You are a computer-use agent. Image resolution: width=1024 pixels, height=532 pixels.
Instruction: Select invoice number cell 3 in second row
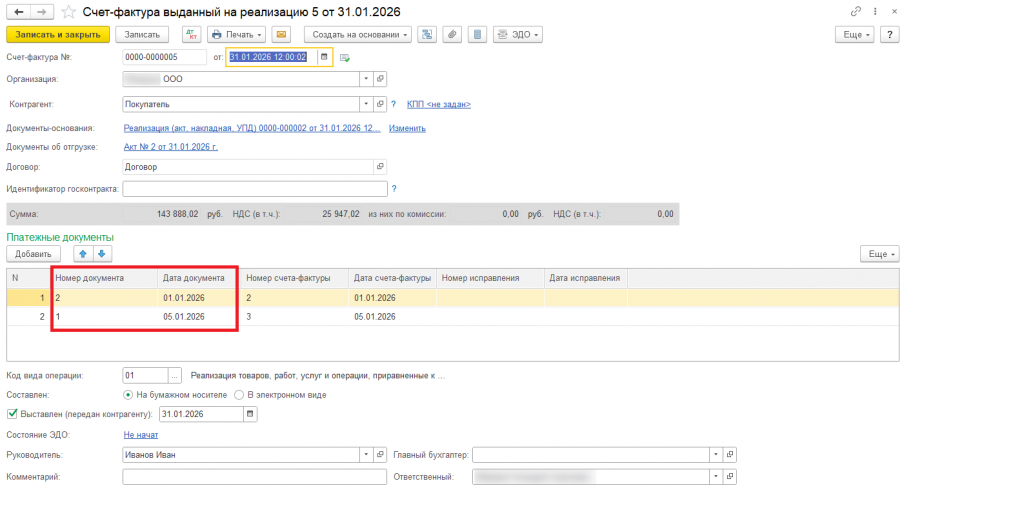coord(295,317)
